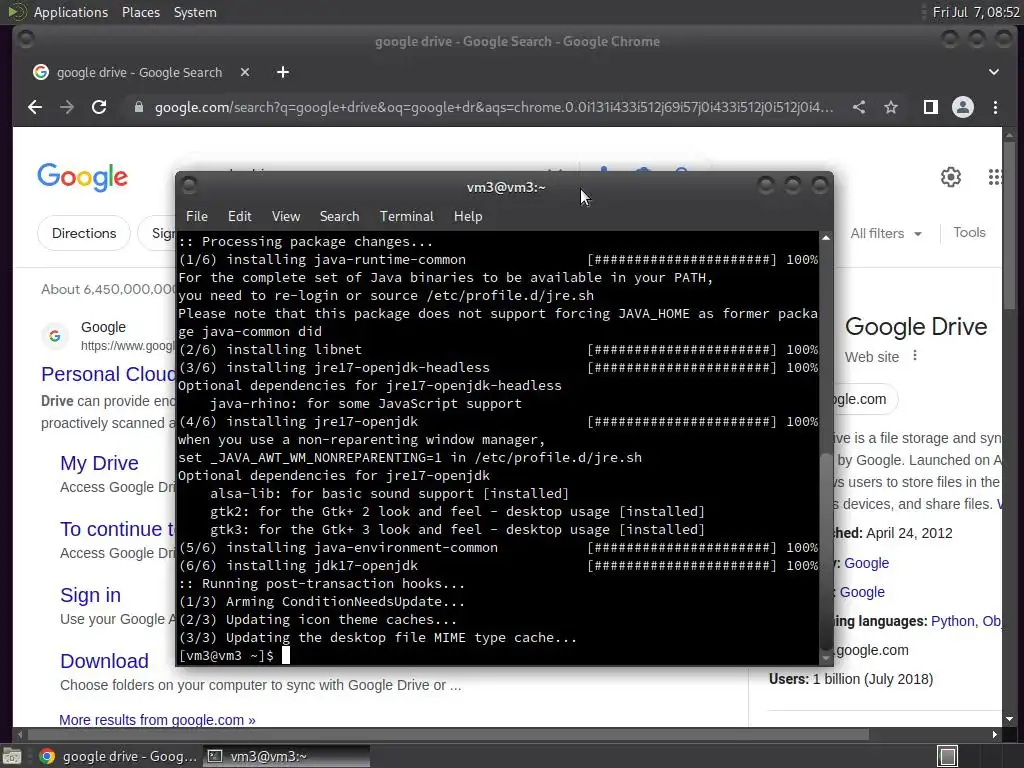Reload the Google search page
The width and height of the screenshot is (1024, 768).
pos(99,107)
